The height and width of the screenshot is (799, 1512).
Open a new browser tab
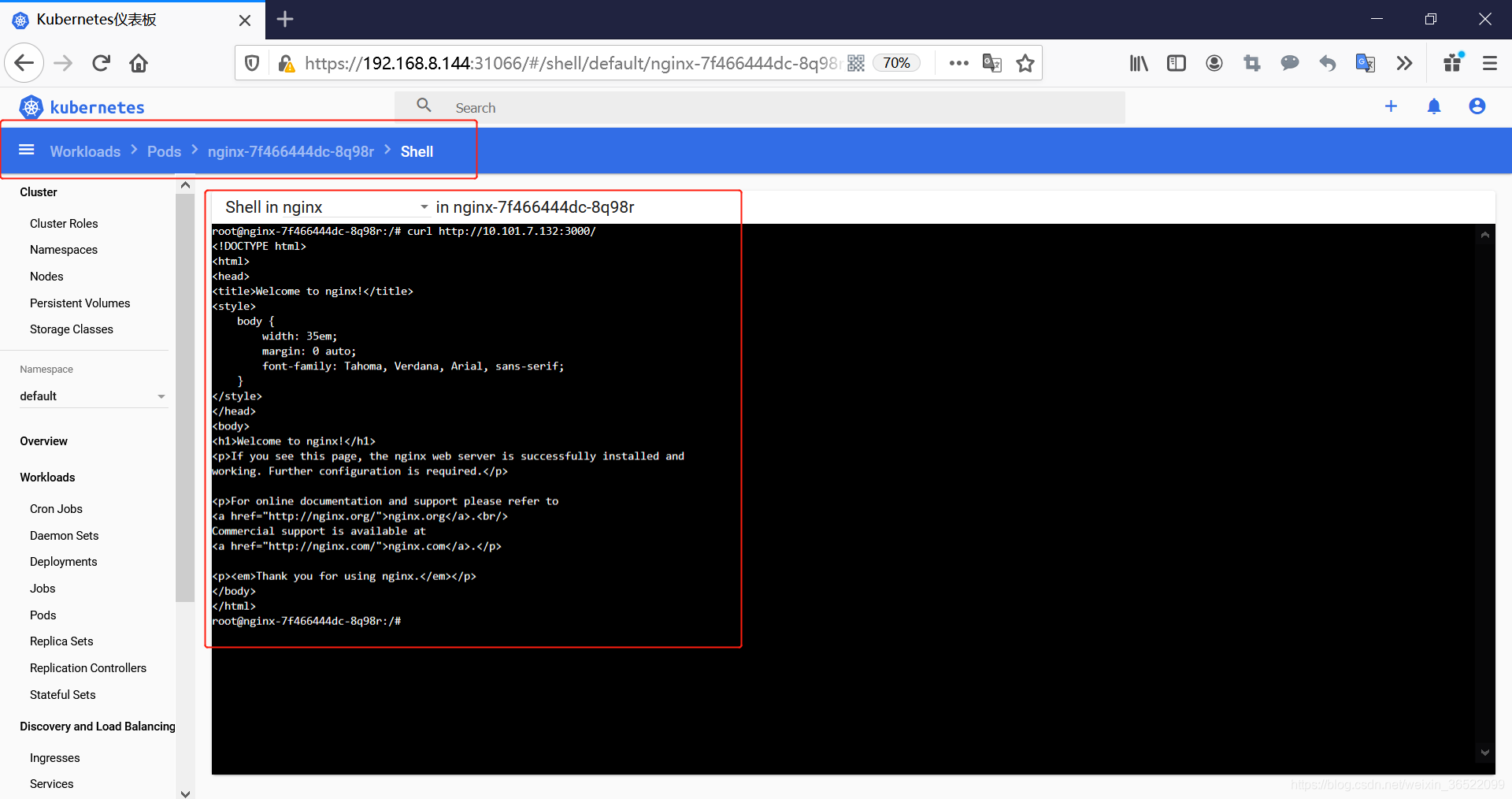[285, 19]
